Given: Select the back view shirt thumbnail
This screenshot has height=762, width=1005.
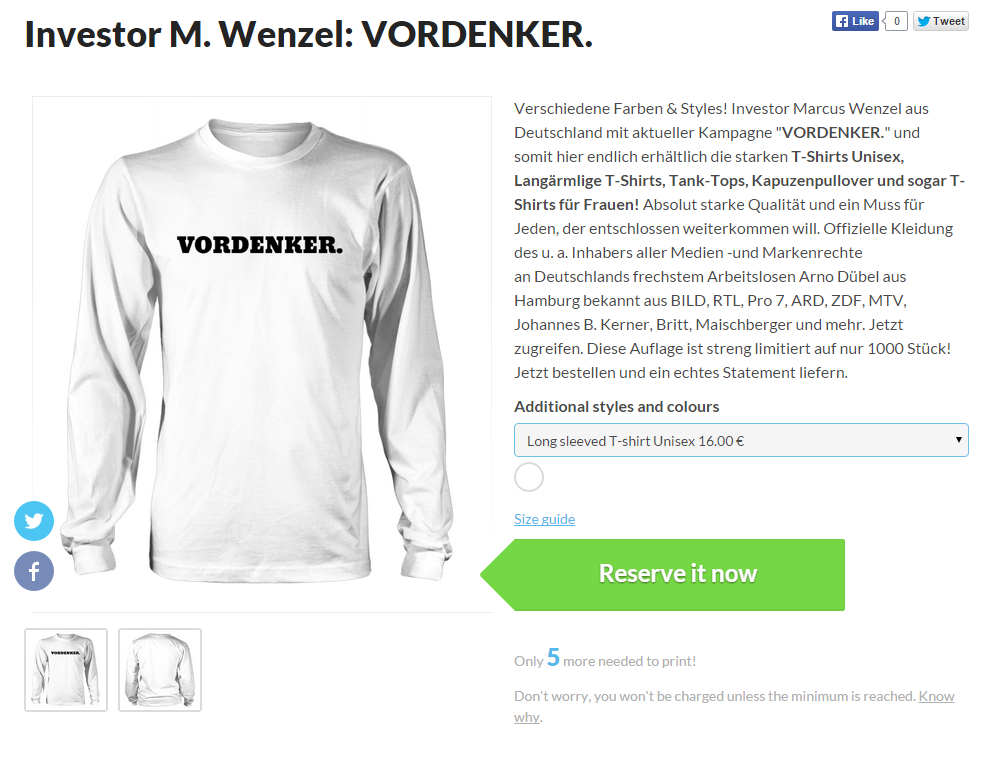Looking at the screenshot, I should 160,670.
